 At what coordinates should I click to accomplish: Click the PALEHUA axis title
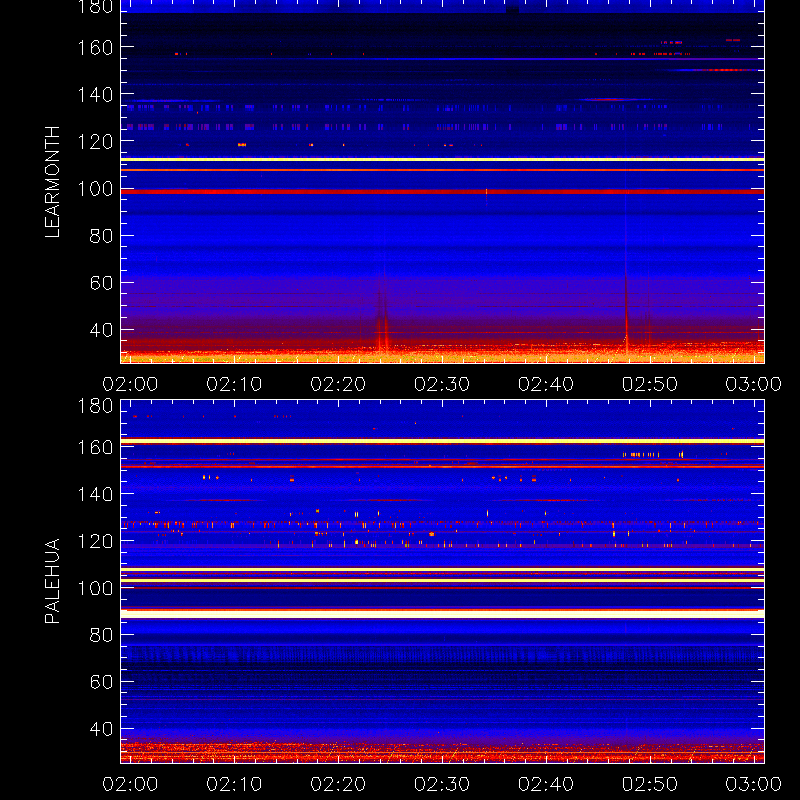point(53,581)
